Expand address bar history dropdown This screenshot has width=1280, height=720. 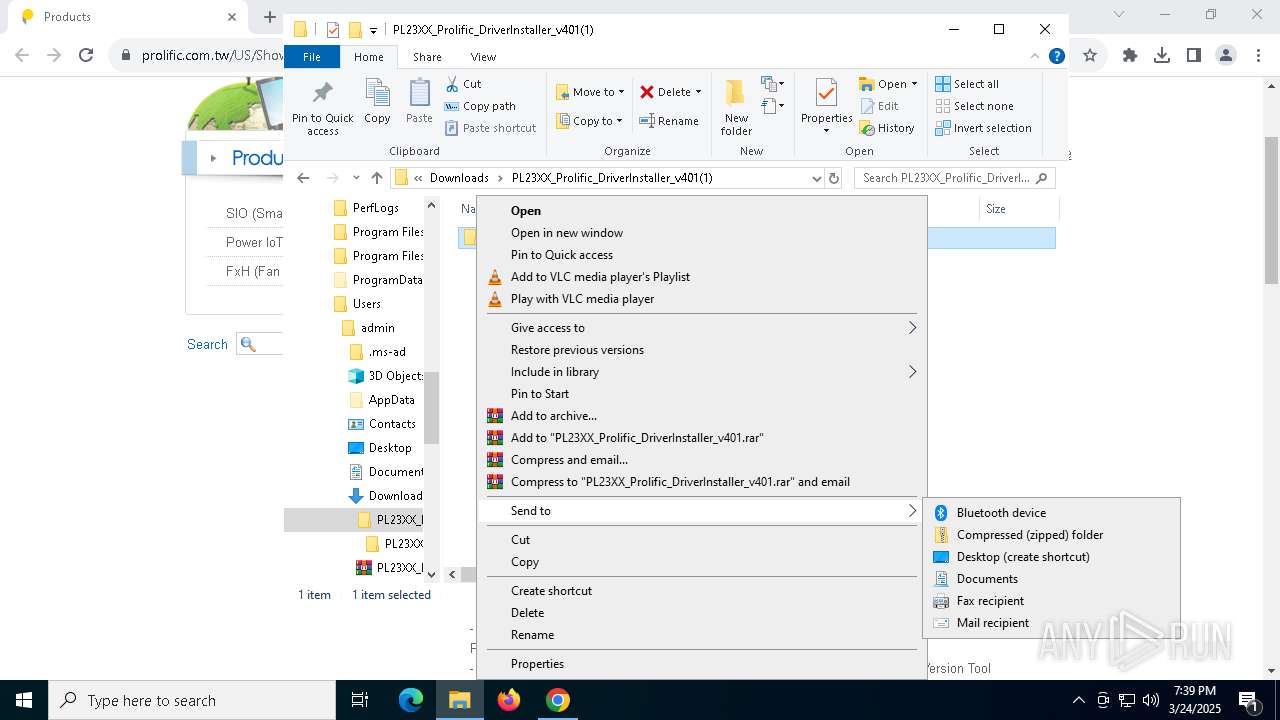[x=817, y=178]
